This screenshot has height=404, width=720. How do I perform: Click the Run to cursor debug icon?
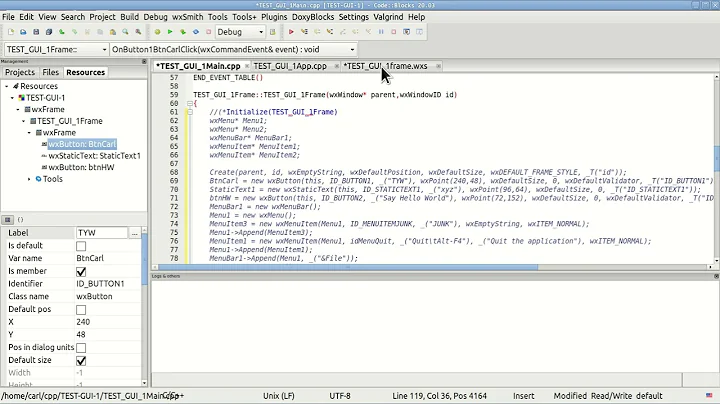304,32
